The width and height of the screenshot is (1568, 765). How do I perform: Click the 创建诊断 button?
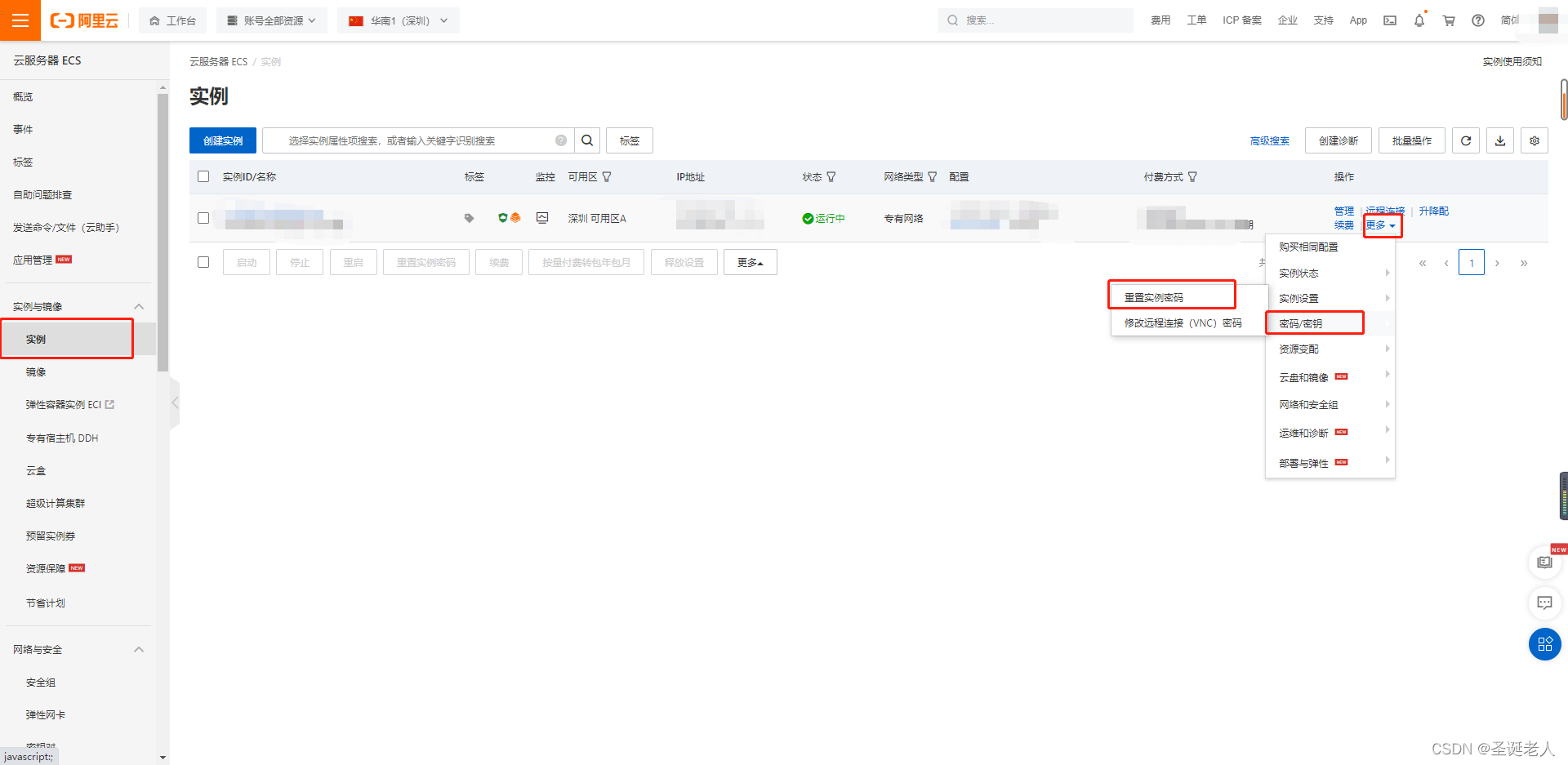click(x=1338, y=140)
